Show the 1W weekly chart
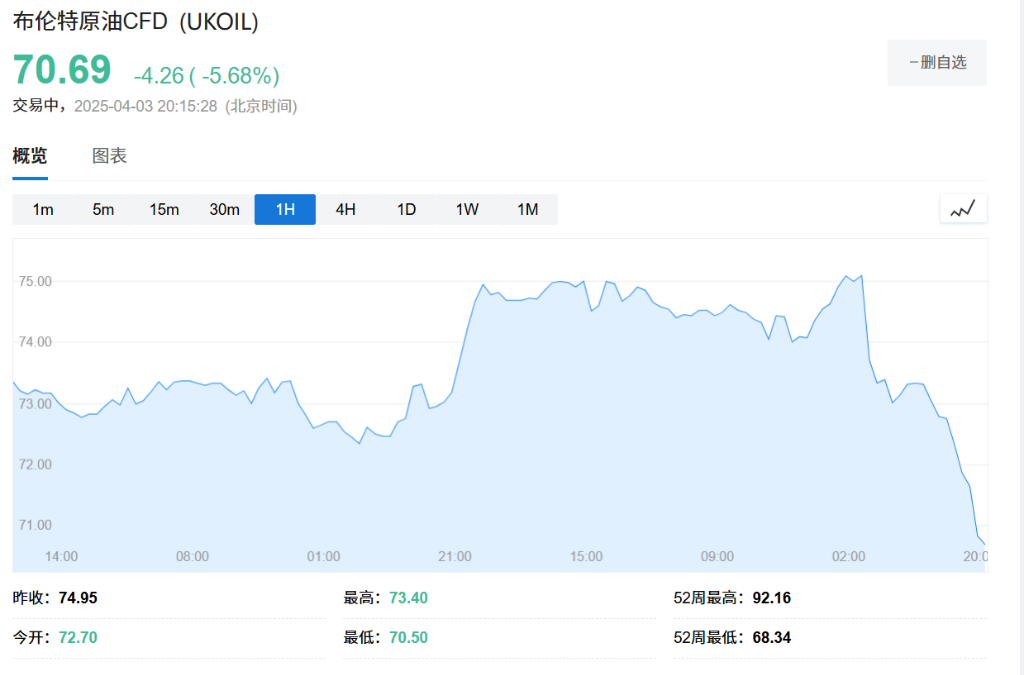This screenshot has width=1024, height=675. pos(467,210)
